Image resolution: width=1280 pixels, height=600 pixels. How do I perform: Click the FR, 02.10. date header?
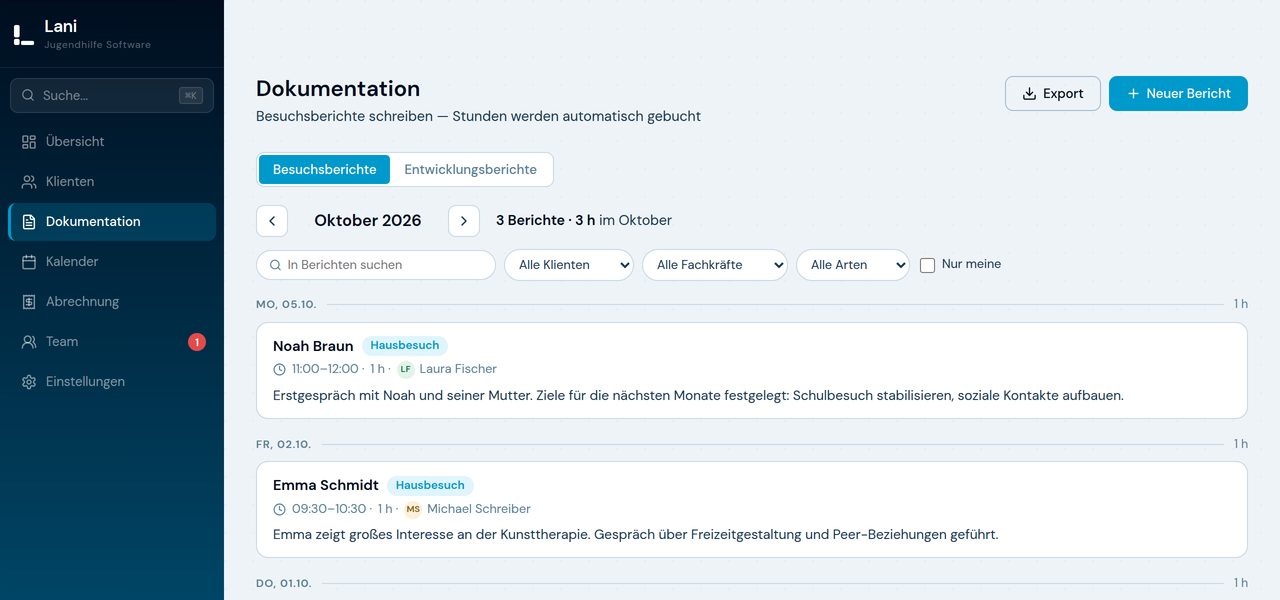[x=284, y=444]
